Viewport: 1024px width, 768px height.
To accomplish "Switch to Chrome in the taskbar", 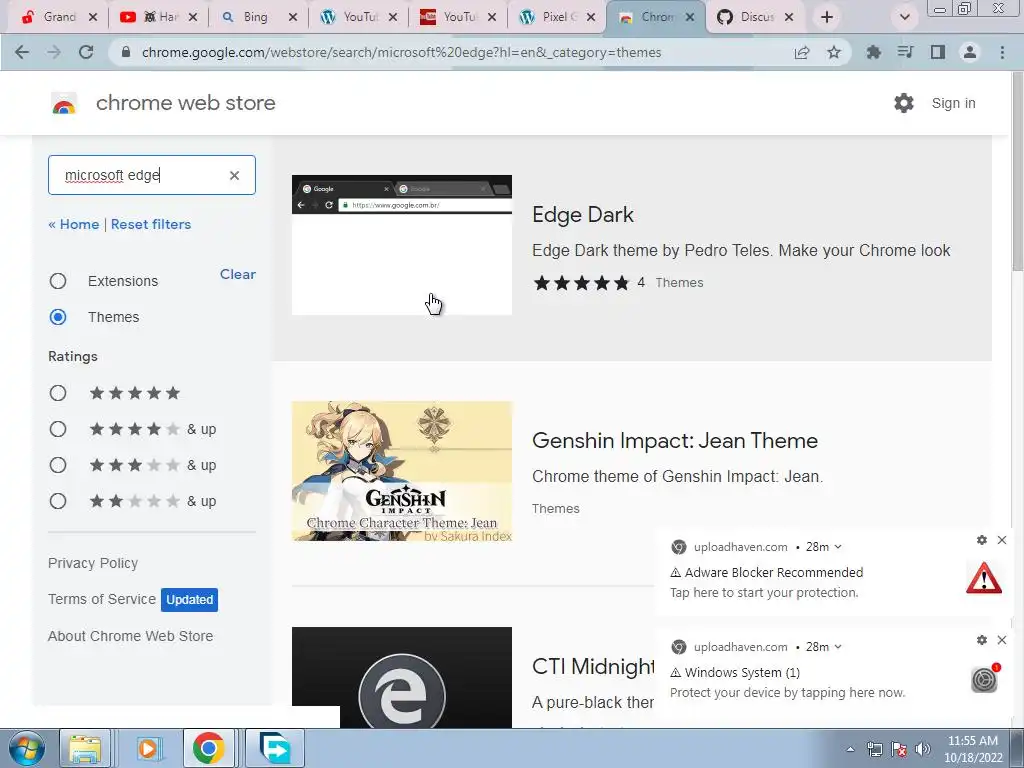I will [209, 748].
